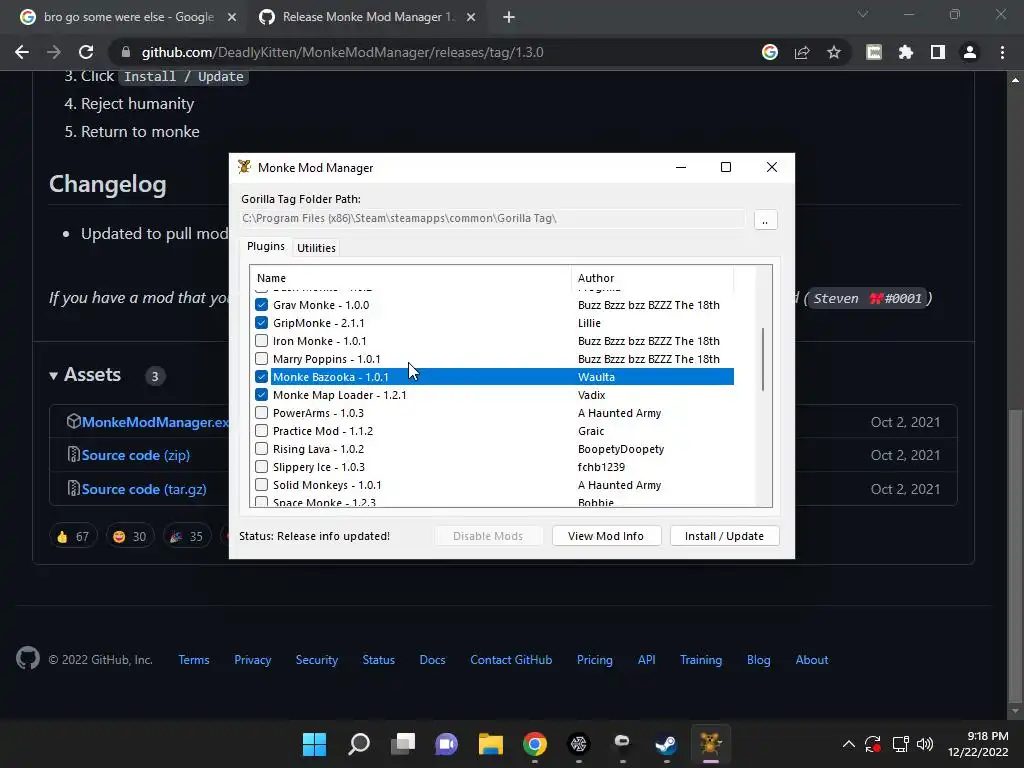Close the Google search tab
Image resolution: width=1024 pixels, height=768 pixels.
point(232,18)
